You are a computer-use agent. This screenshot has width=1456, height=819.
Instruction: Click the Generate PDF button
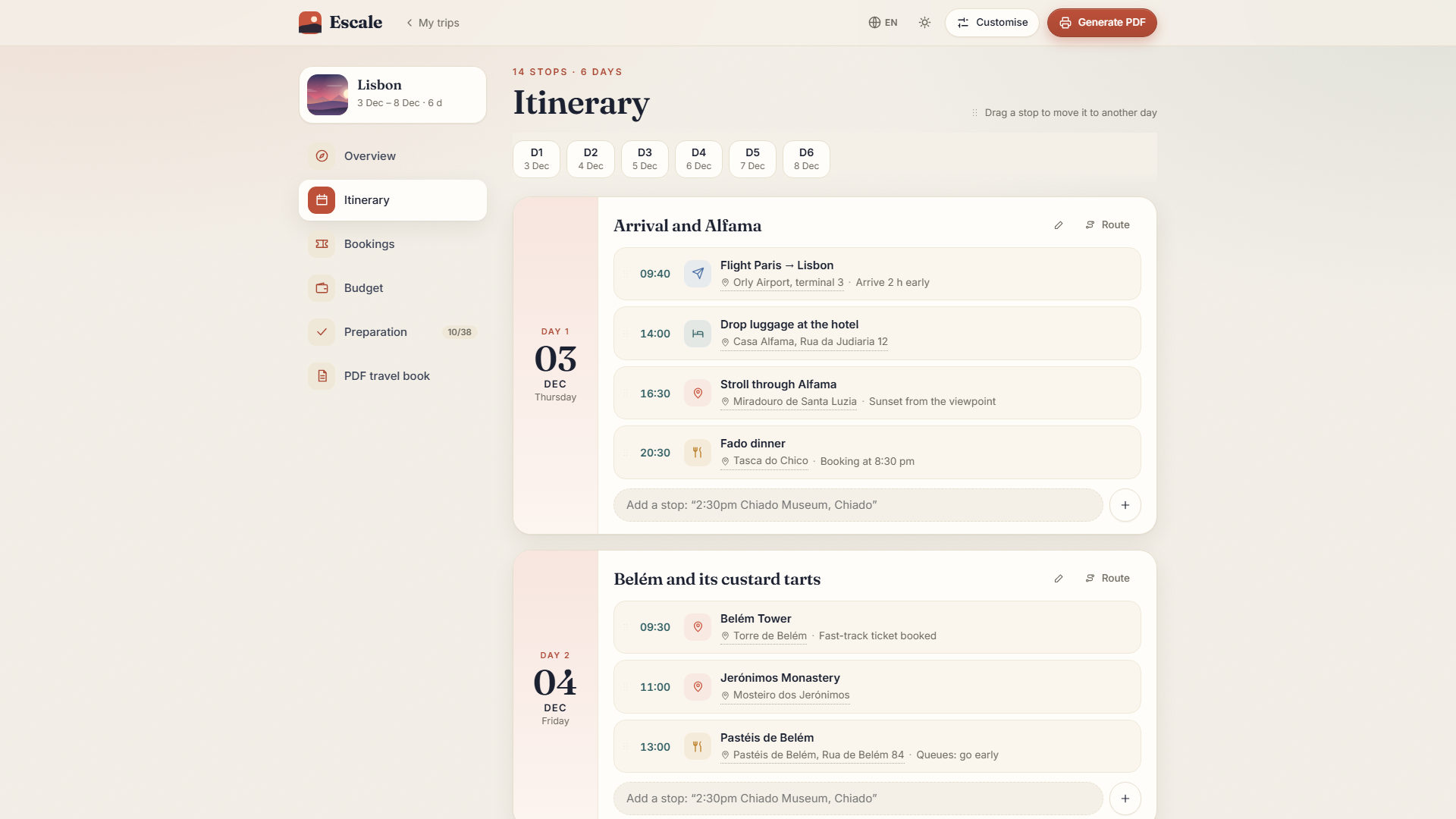(x=1102, y=23)
